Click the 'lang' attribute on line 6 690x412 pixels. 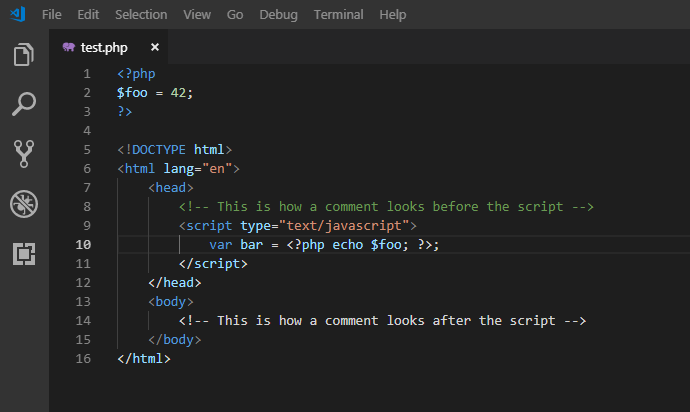point(179,169)
